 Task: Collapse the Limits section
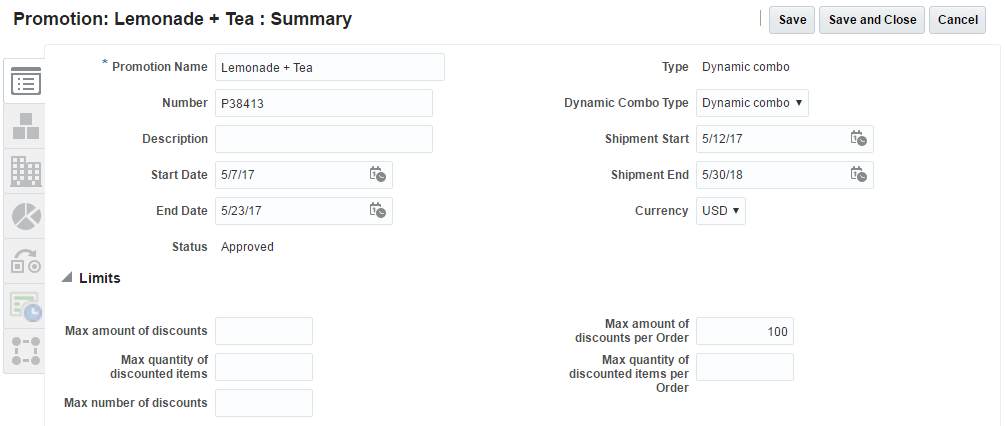point(67,278)
